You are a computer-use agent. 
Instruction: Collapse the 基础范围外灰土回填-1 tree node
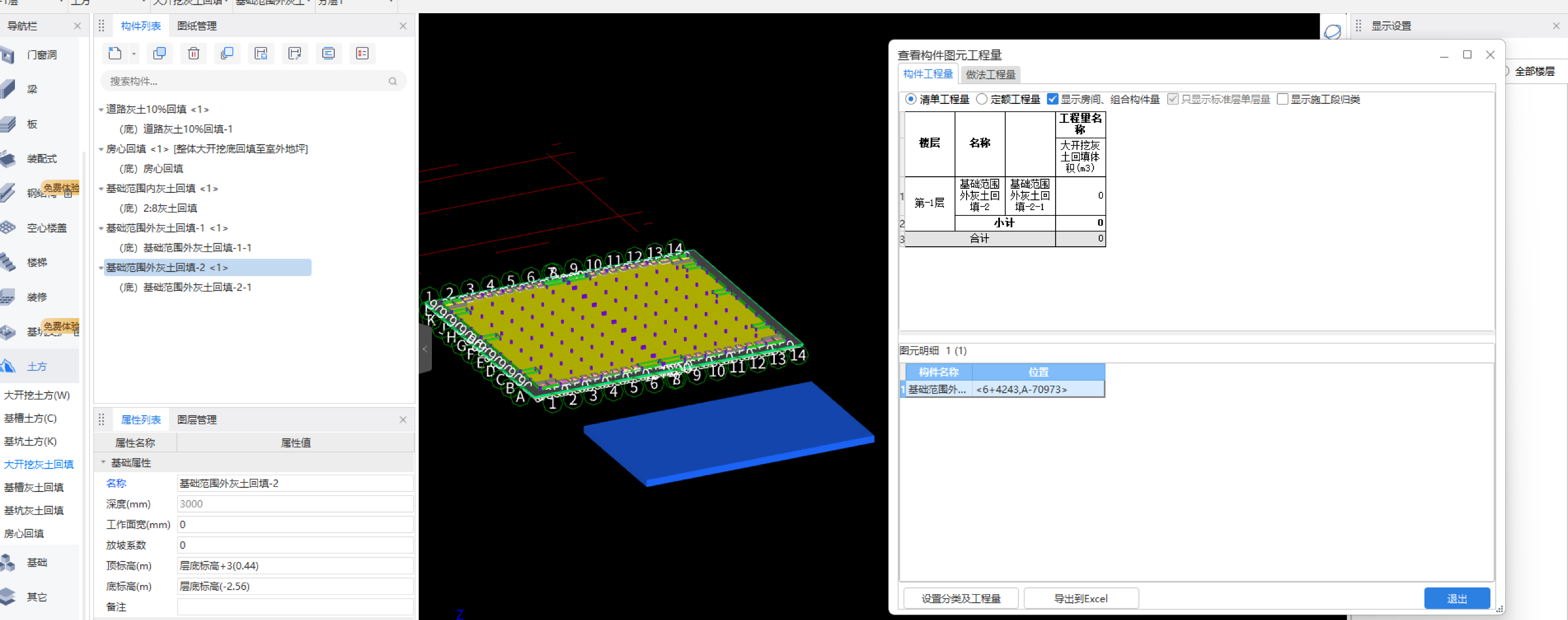click(101, 228)
